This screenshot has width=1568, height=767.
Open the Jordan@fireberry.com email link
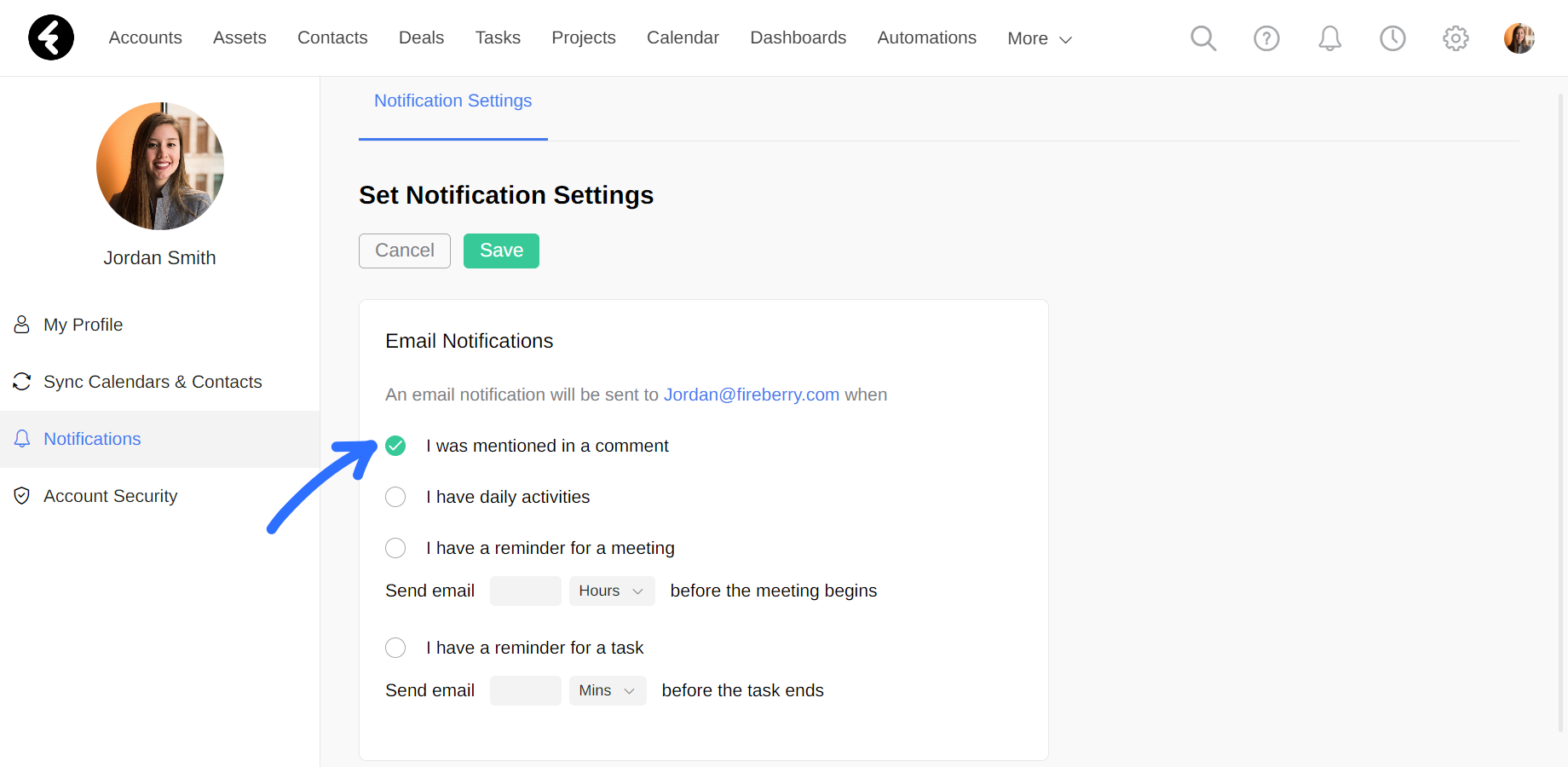pos(752,395)
